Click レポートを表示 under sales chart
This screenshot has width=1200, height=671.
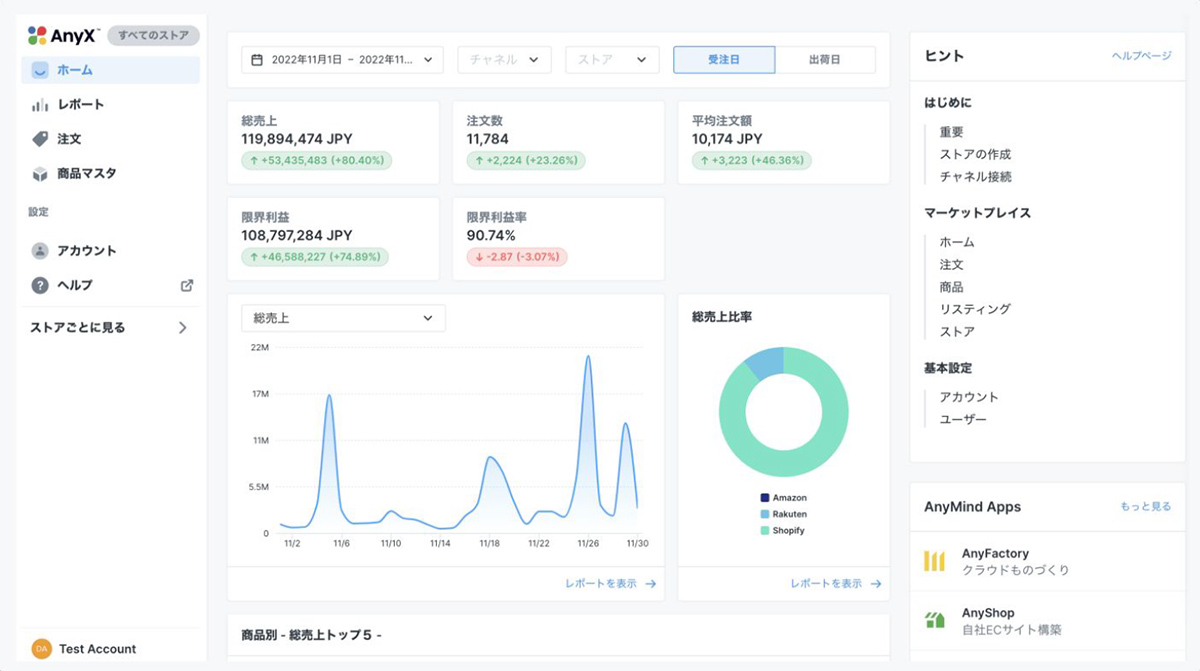(x=600, y=584)
